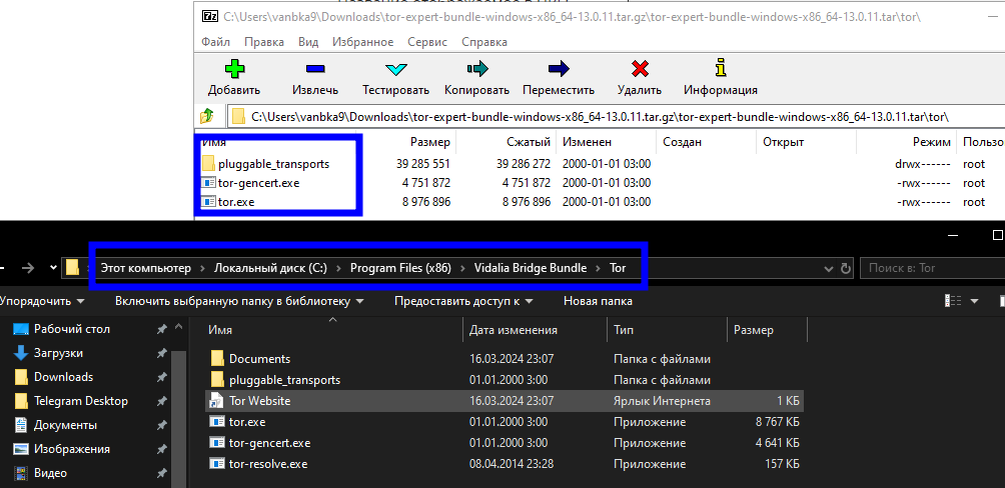Click tor-resolve.exe icon in Explorer
Image resolution: width=1005 pixels, height=488 pixels.
point(217,464)
